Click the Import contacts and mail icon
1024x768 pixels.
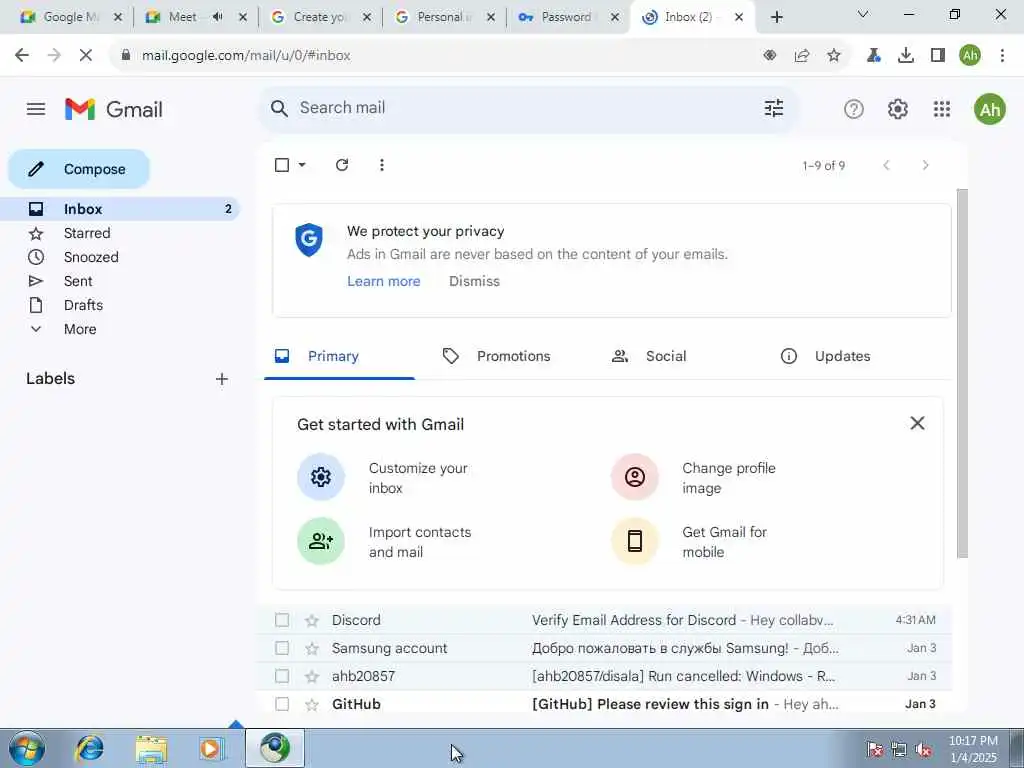point(321,541)
